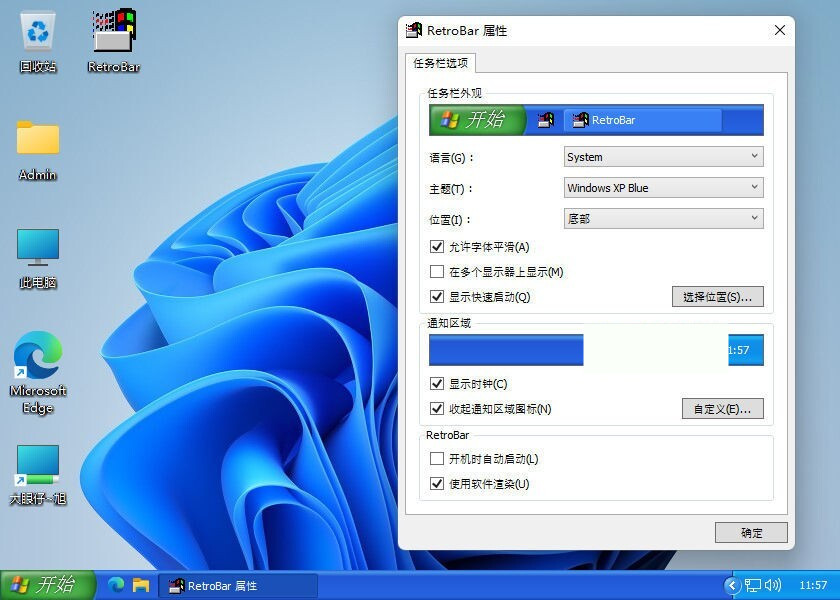Expand hidden tray icons arrow
The image size is (840, 600).
[732, 585]
